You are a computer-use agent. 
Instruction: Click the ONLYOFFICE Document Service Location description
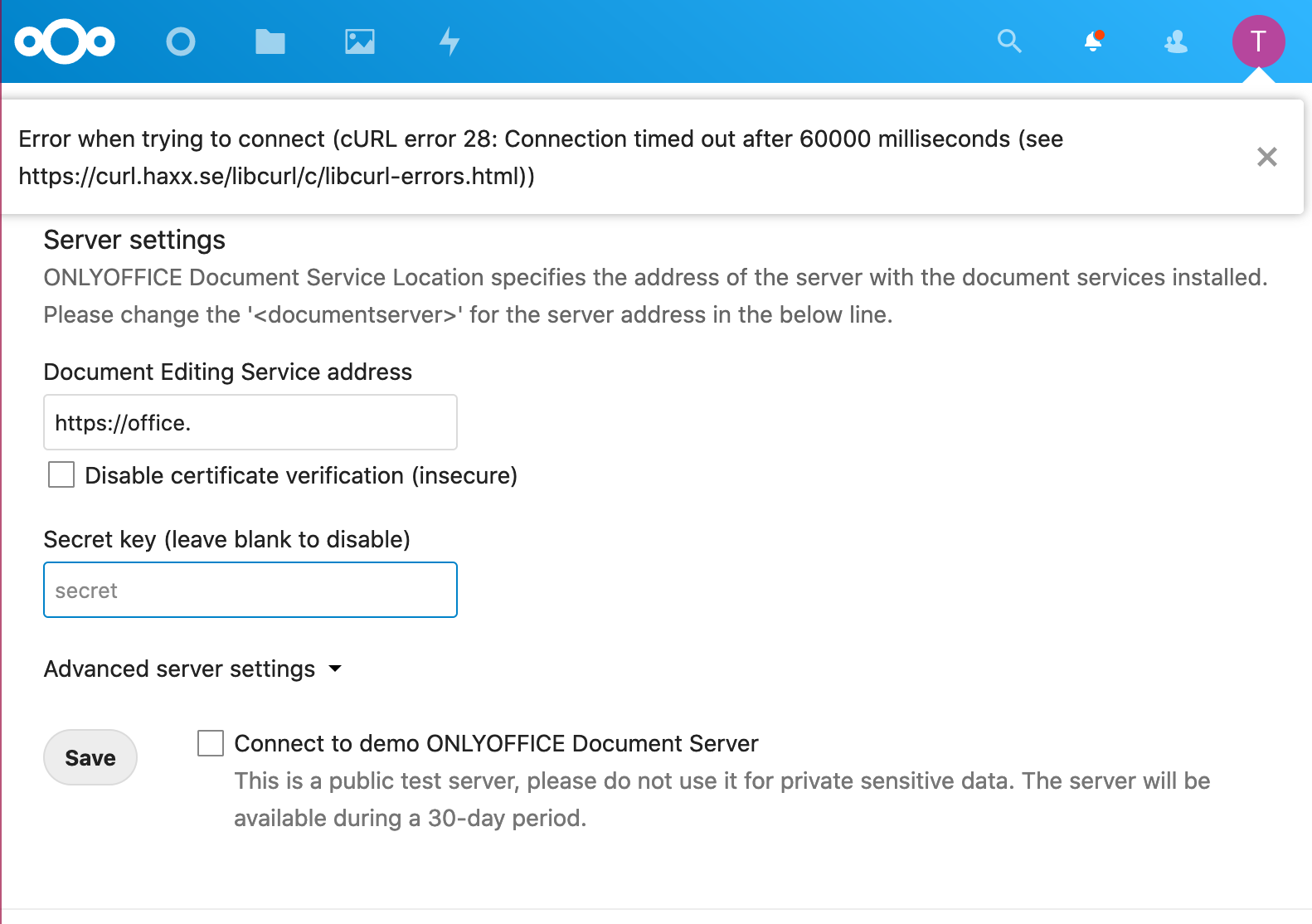point(655,296)
